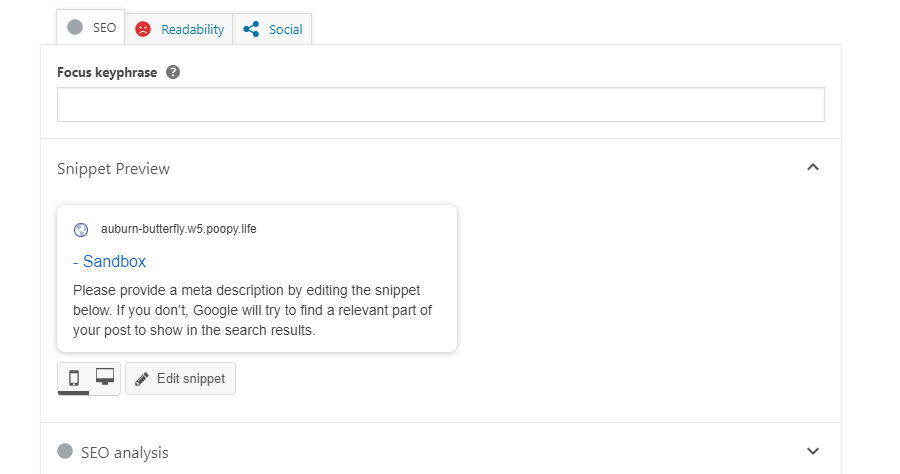Click the Social share icon
The image size is (900, 474).
pos(251,29)
